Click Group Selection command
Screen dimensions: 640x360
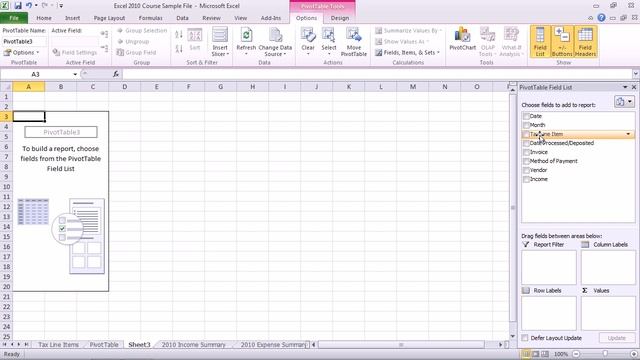pos(142,31)
